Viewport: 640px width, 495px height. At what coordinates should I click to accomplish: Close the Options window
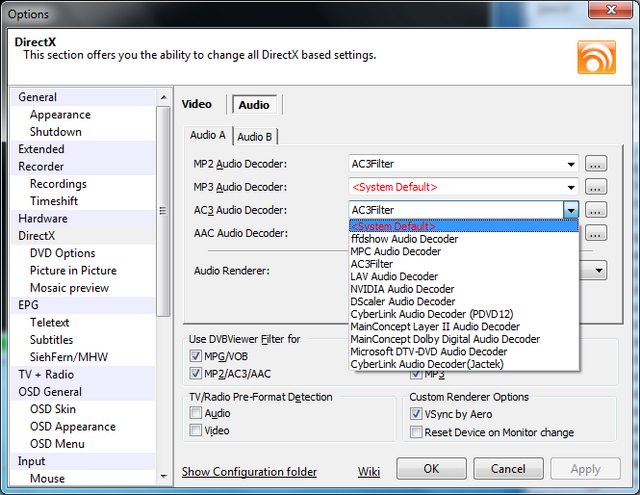tap(611, 9)
